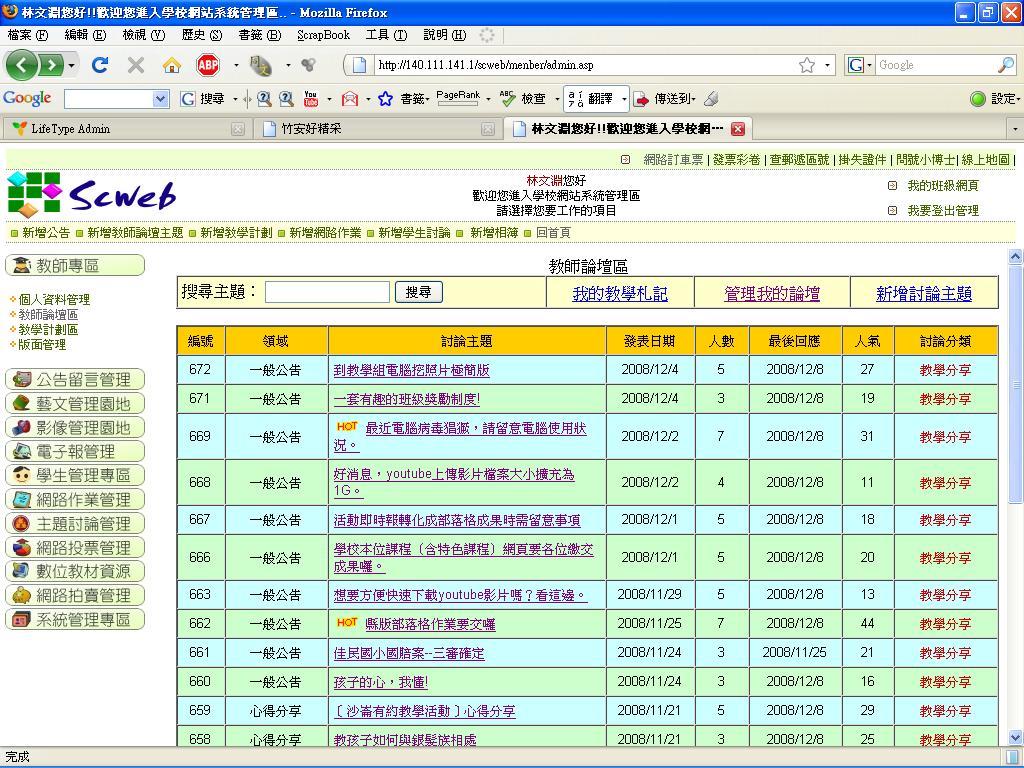Close the active school admin tab
1024x768 pixels.
738,129
